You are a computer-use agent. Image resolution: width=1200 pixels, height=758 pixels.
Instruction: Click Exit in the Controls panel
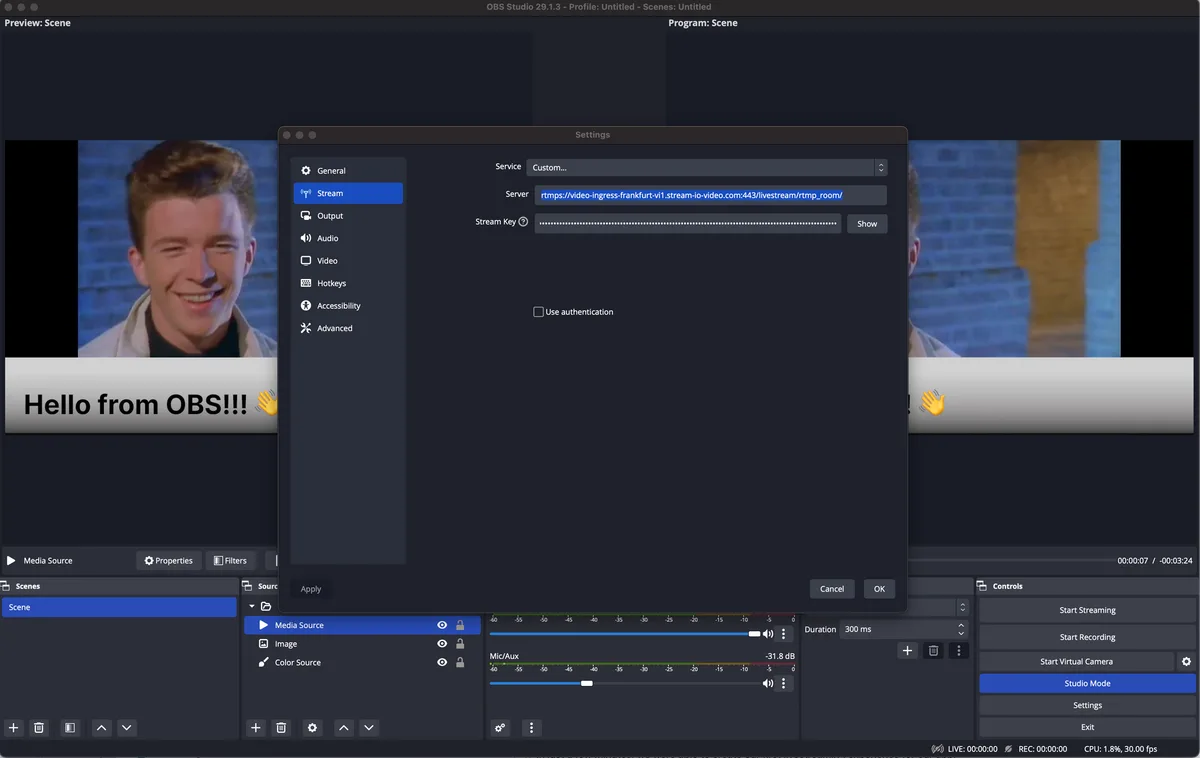coord(1087,727)
